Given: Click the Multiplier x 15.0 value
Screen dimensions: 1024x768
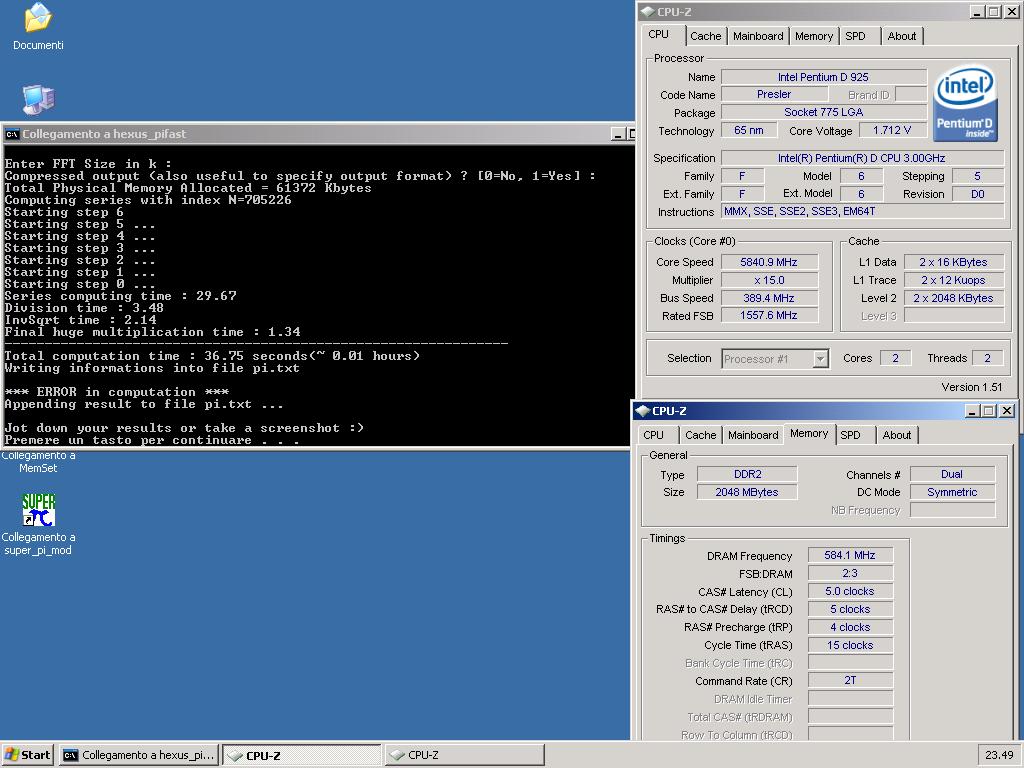Looking at the screenshot, I should tap(769, 280).
